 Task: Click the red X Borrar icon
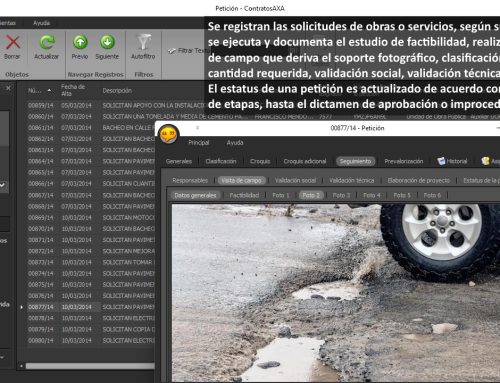click(x=13, y=42)
